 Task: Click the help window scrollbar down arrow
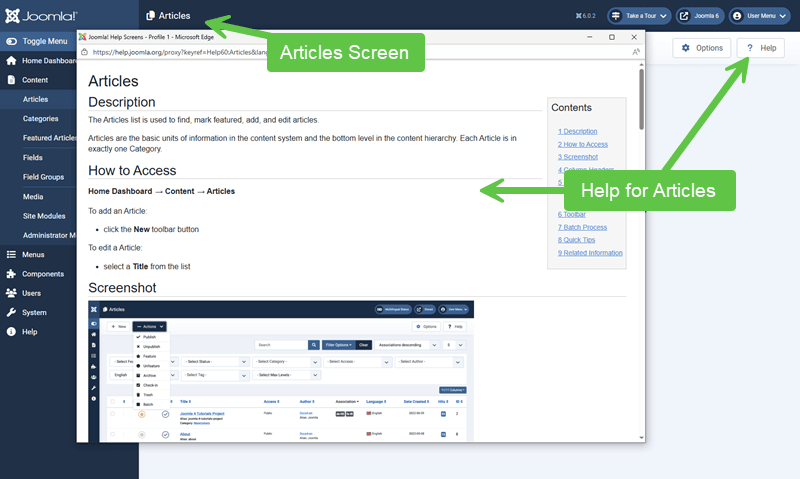(x=641, y=438)
